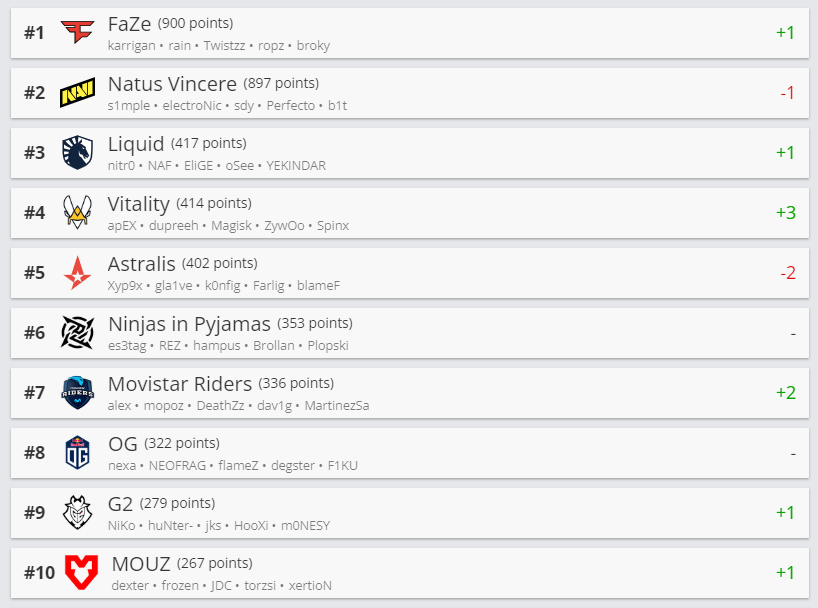Click player s1mple in Natus Vincere roster
The image size is (818, 608).
[x=128, y=106]
